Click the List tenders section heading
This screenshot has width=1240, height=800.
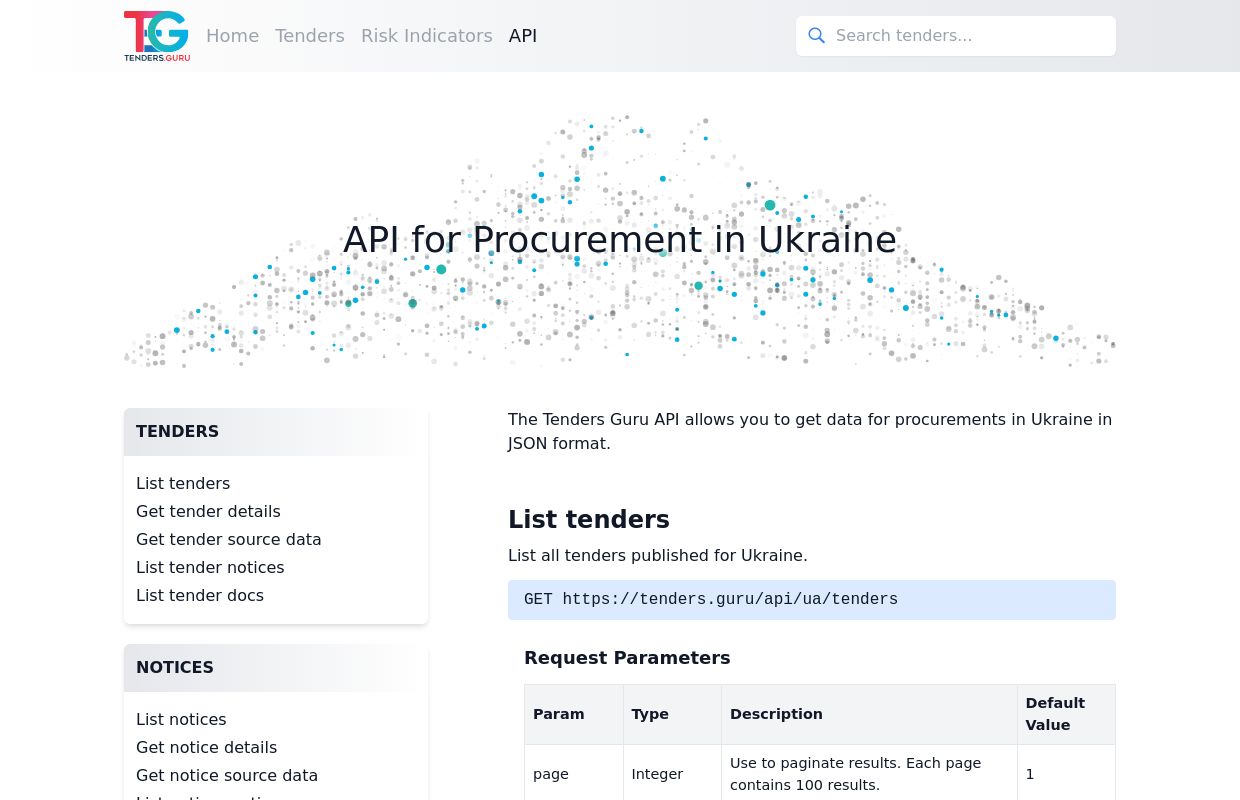(589, 520)
